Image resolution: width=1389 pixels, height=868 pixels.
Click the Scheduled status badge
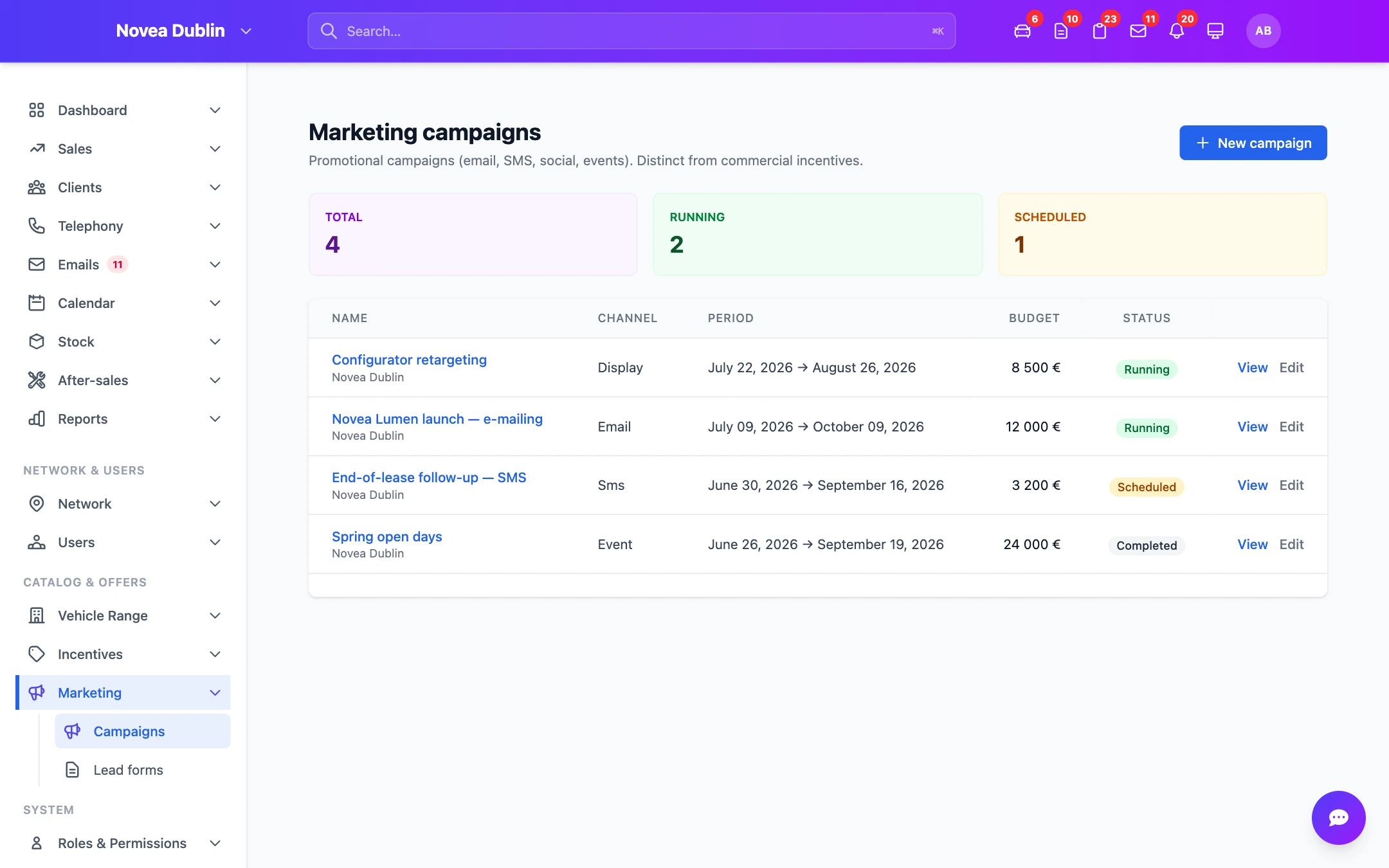[1146, 487]
